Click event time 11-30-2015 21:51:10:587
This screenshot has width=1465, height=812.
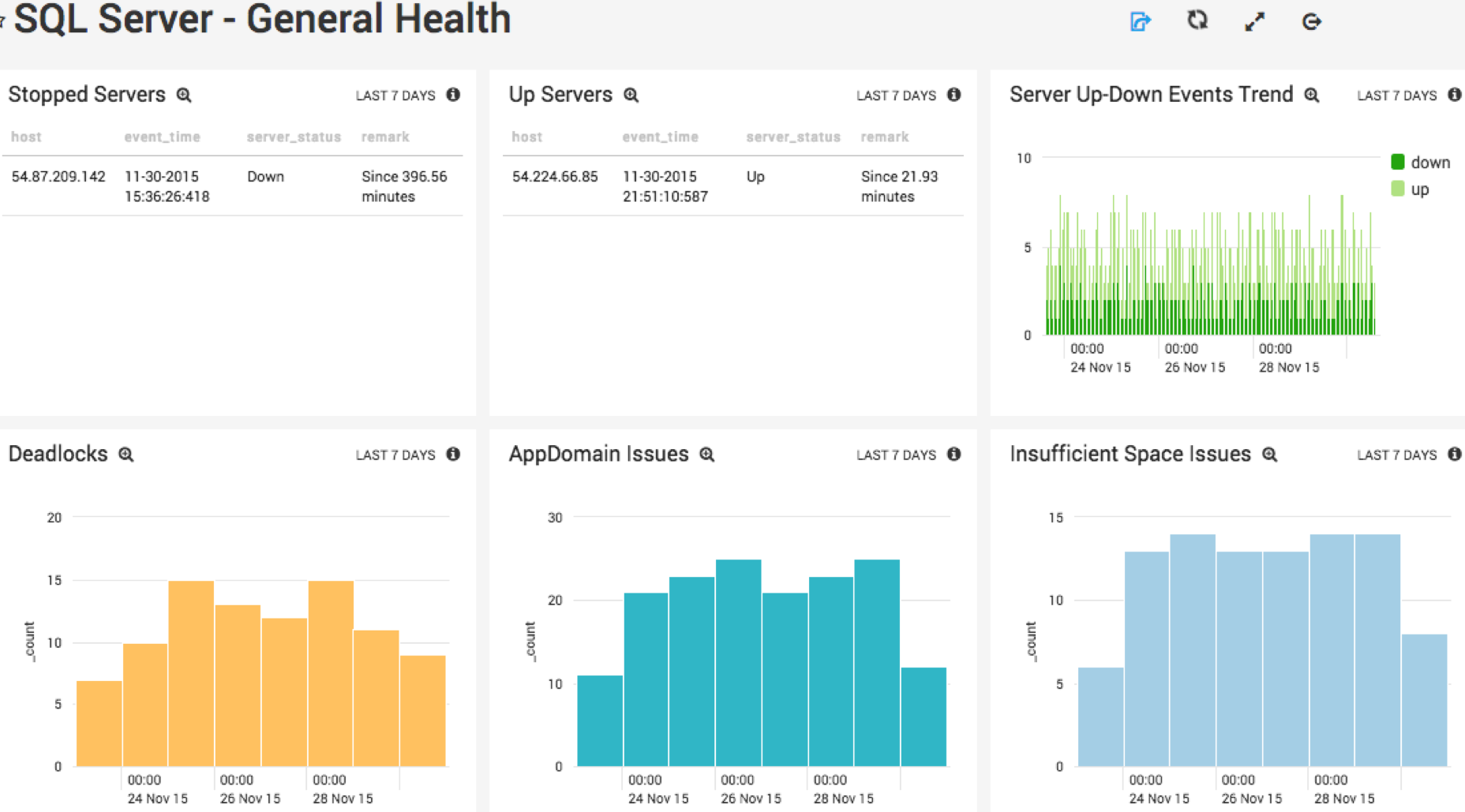click(x=665, y=186)
